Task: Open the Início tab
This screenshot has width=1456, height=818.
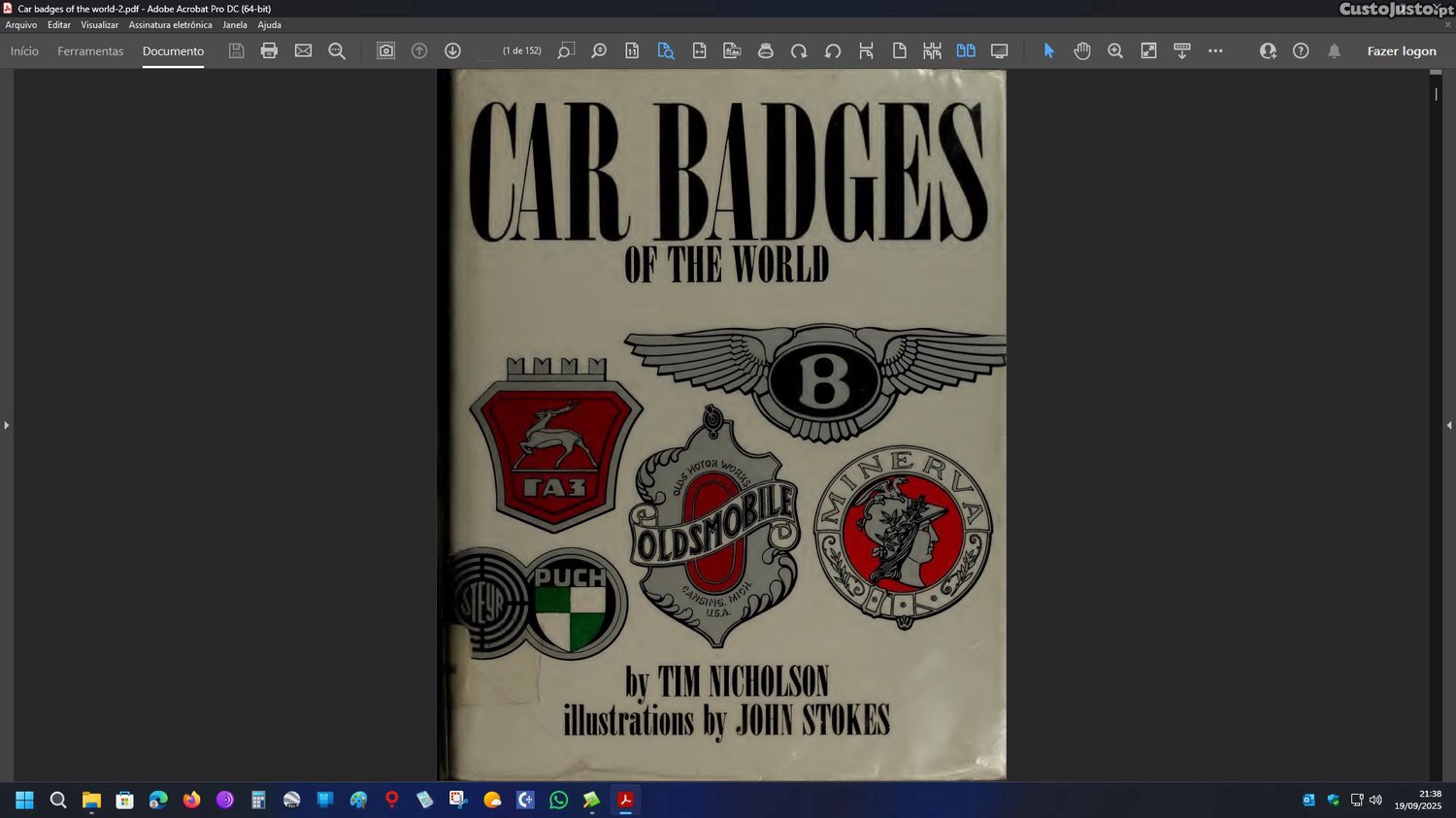Action: coord(24,51)
